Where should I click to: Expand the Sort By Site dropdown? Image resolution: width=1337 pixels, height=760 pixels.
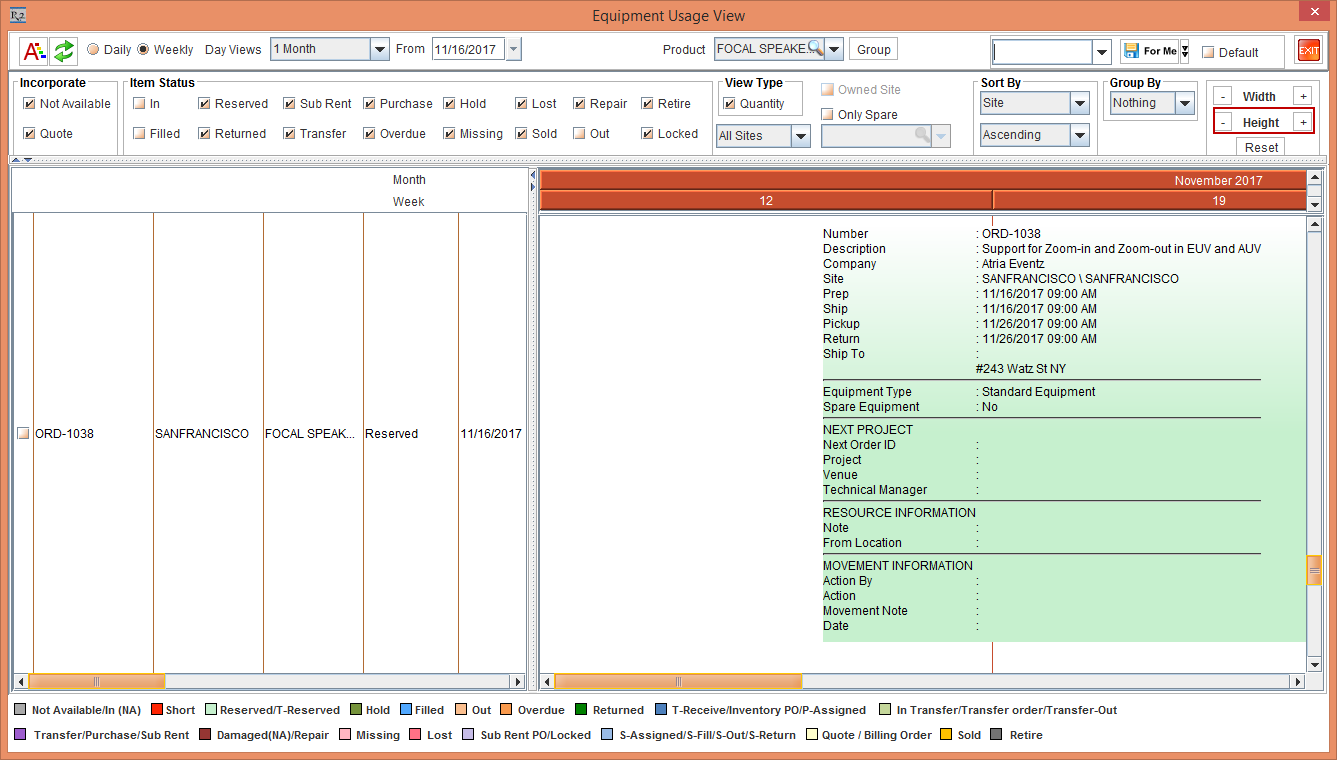click(x=1079, y=103)
